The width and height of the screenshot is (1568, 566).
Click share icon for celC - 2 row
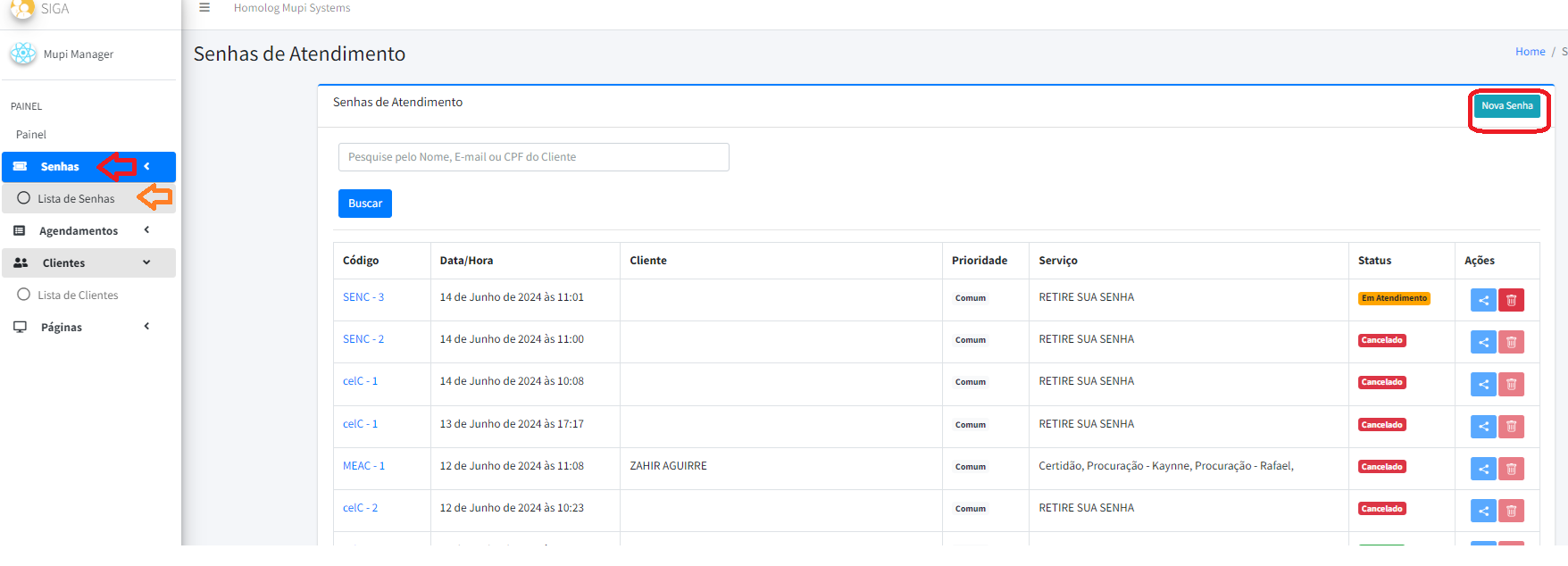click(1483, 511)
